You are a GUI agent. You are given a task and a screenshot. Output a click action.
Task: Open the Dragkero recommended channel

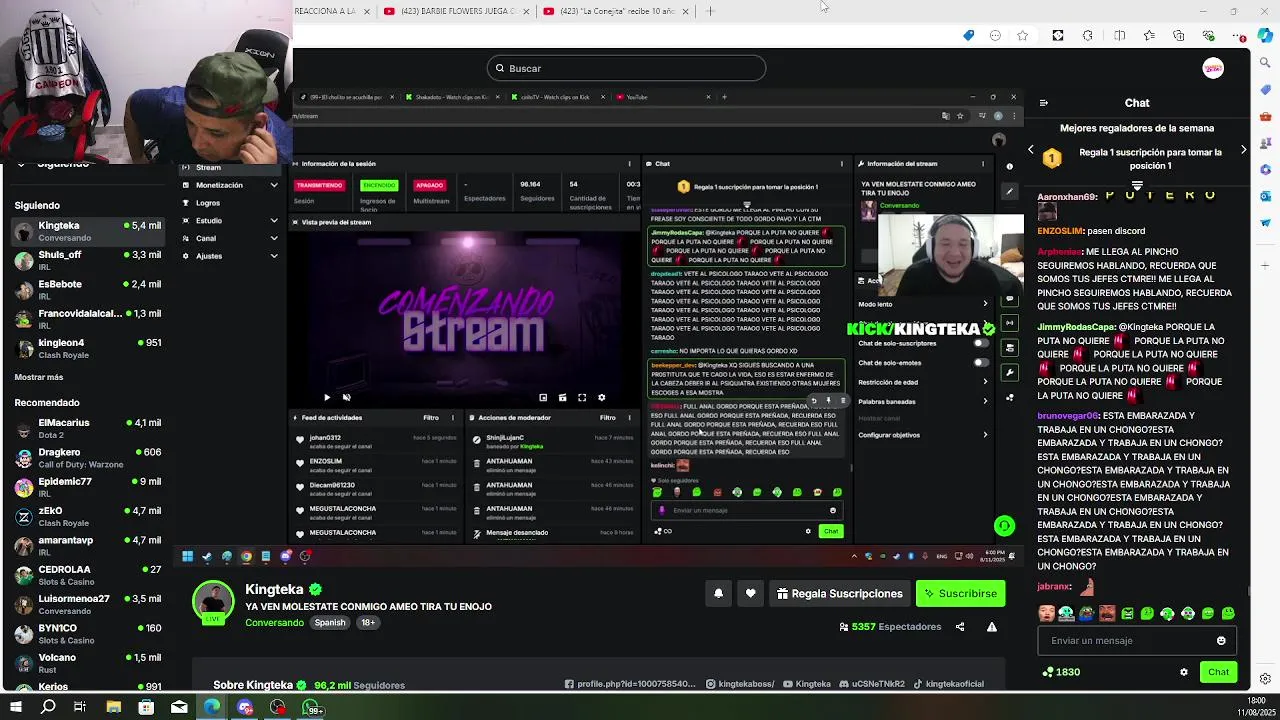[88, 458]
